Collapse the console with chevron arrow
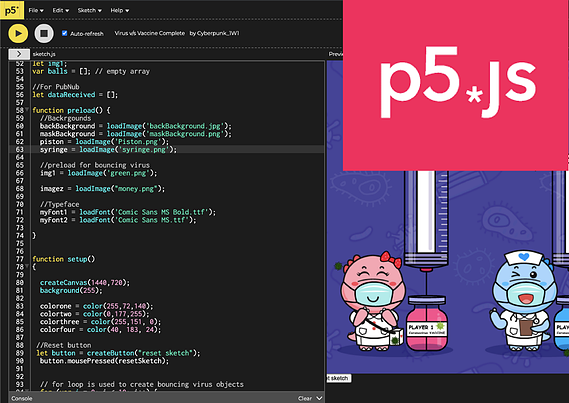The image size is (569, 403). (319, 398)
